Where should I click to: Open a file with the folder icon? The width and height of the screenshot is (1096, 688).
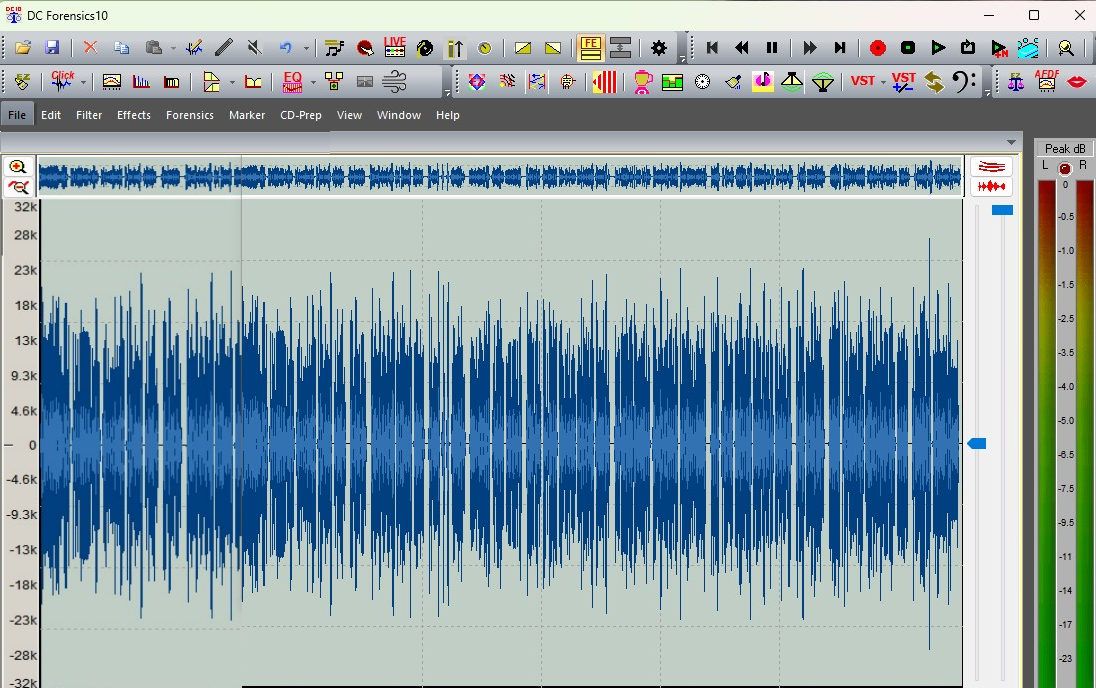tap(23, 48)
